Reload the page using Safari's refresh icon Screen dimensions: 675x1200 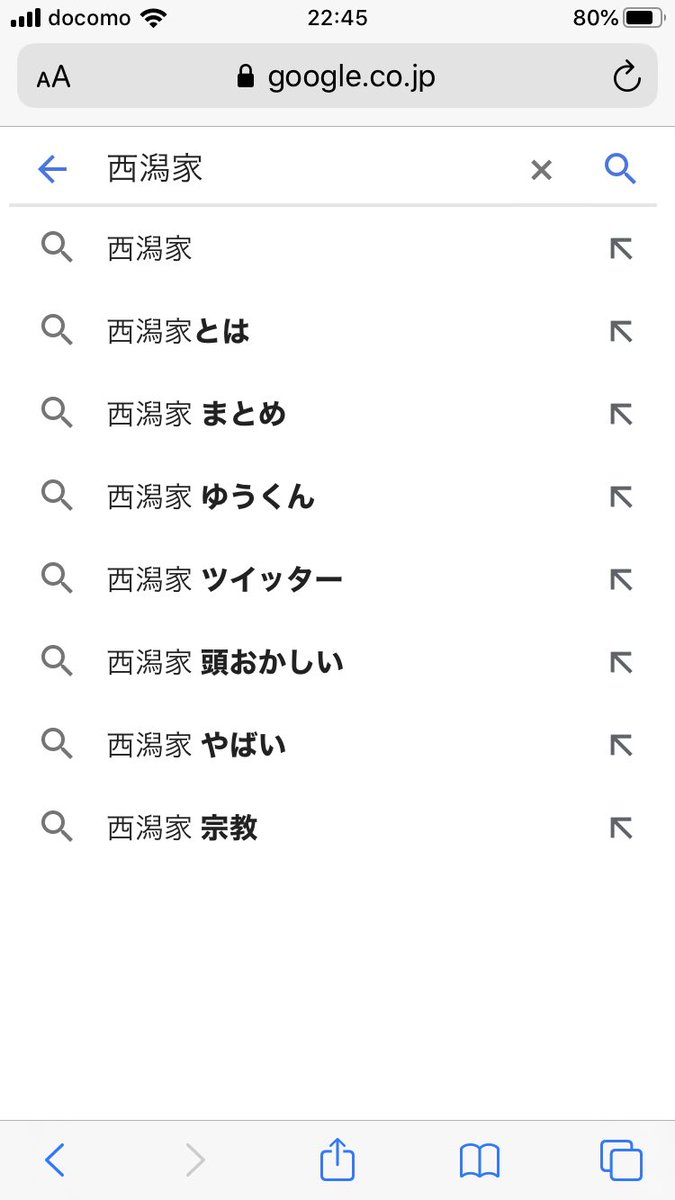point(626,77)
